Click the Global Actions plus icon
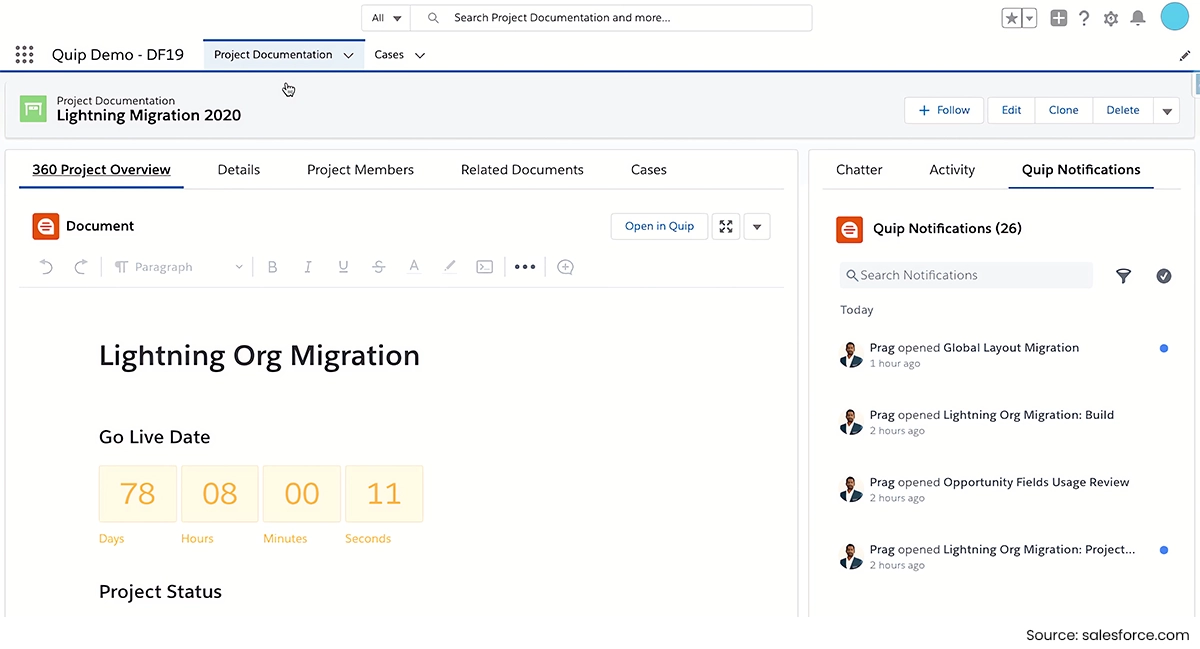 click(x=1058, y=18)
